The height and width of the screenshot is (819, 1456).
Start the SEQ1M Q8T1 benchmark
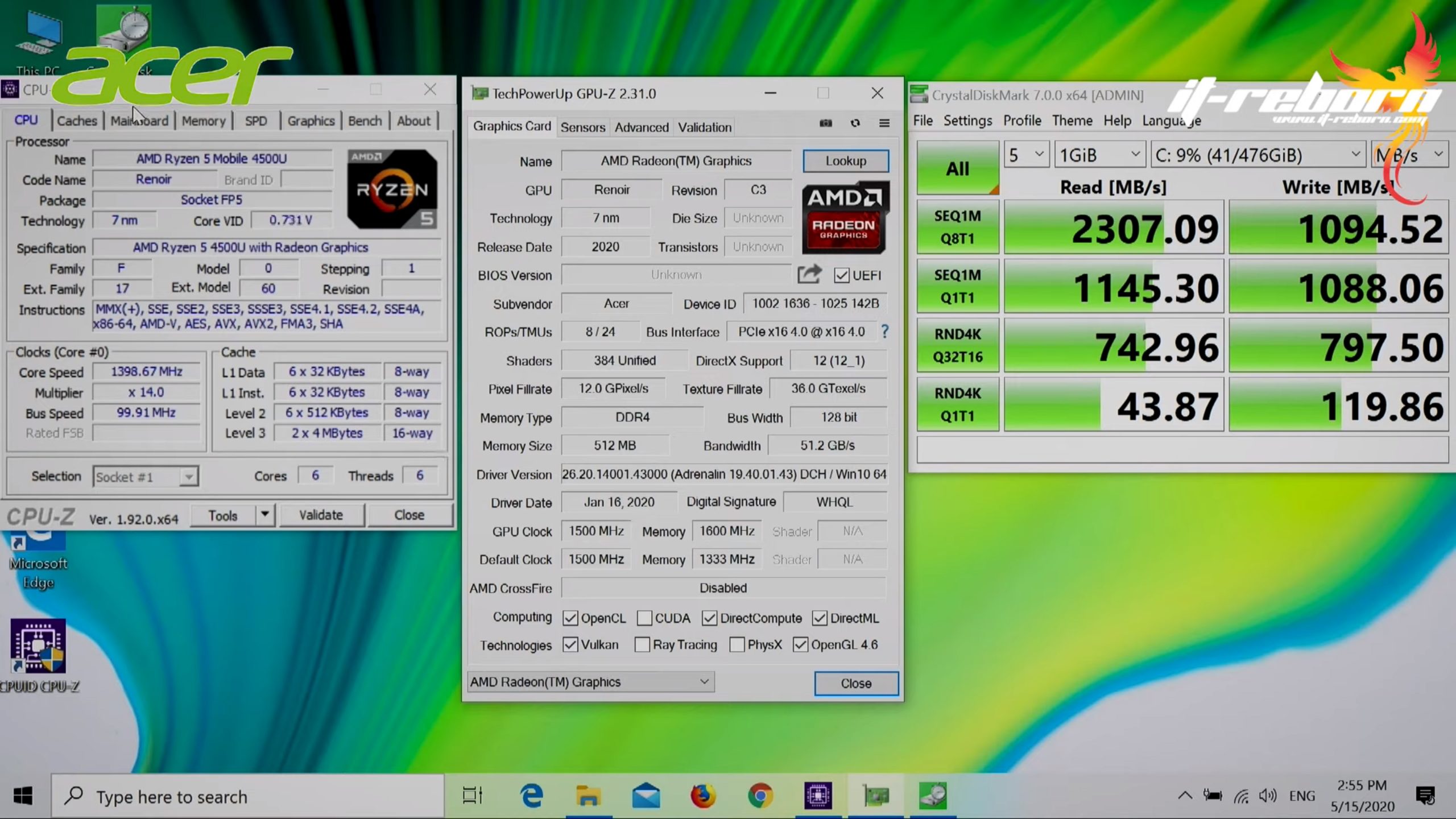pyautogui.click(x=957, y=227)
